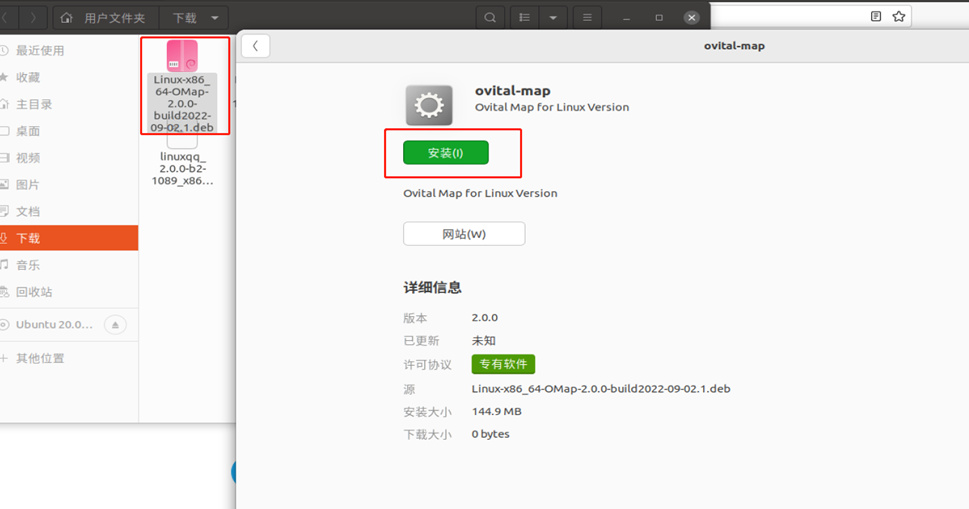Viewport: 969px width, 509px height.
Task: Expand 其他位置 in the sidebar
Action: [40, 358]
